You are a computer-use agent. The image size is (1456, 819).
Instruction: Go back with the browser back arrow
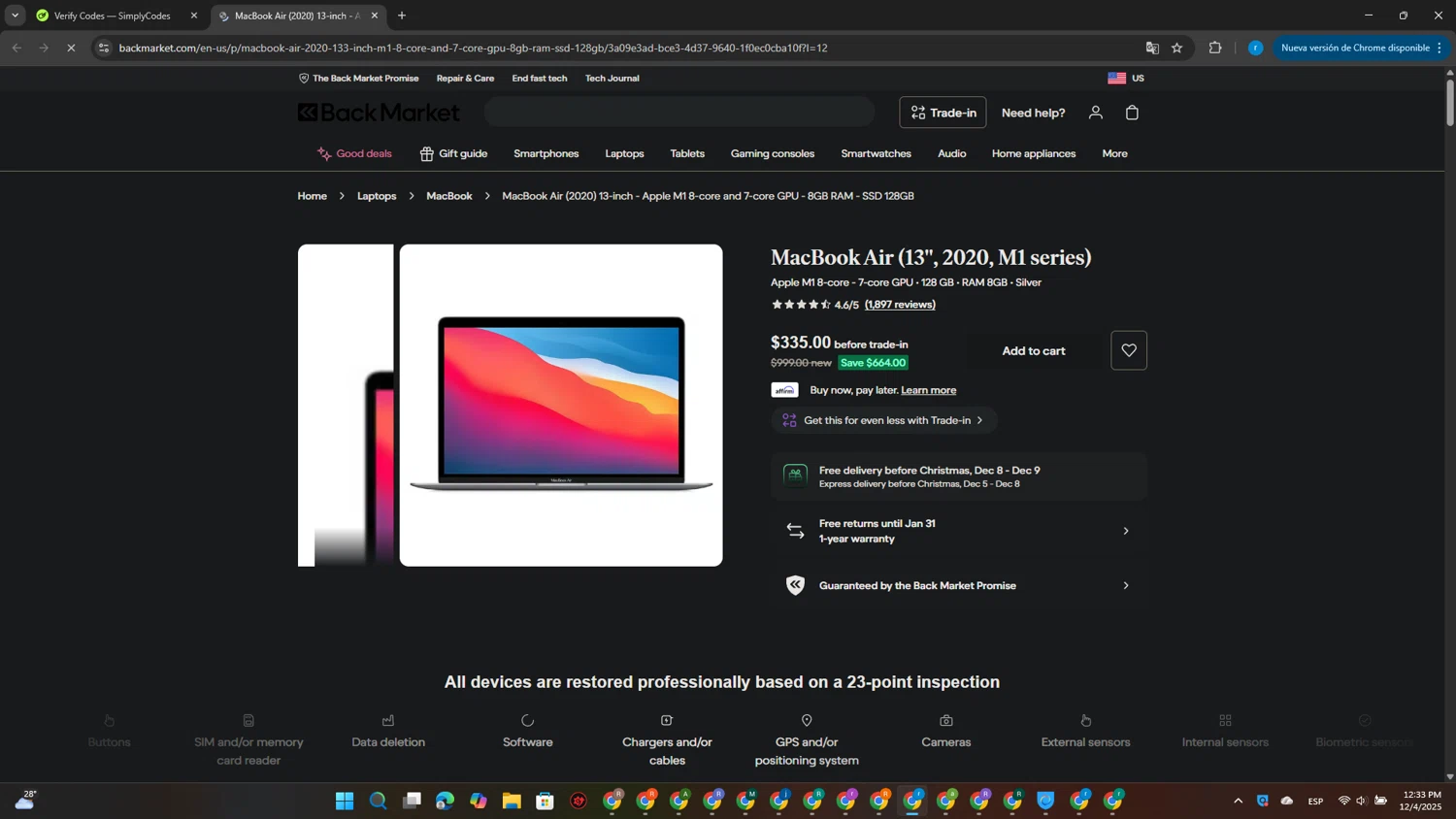click(x=17, y=48)
